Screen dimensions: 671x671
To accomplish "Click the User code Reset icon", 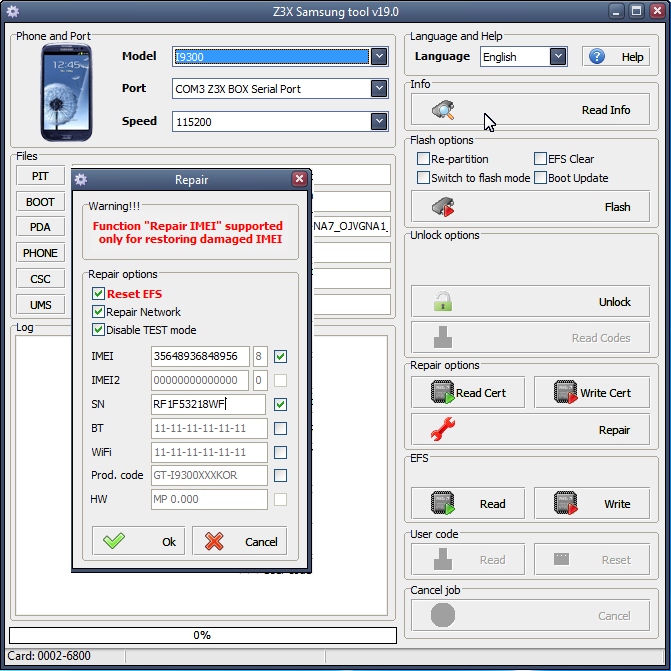I will [x=561, y=559].
